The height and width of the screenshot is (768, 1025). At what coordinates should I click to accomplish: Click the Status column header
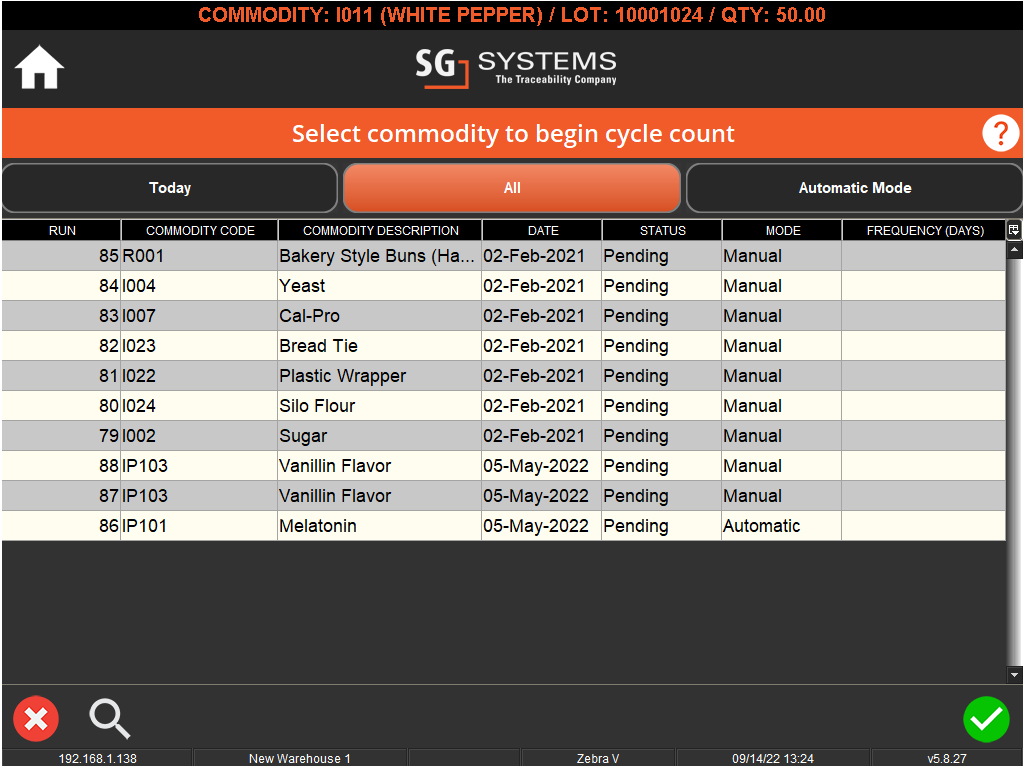pyautogui.click(x=662, y=231)
